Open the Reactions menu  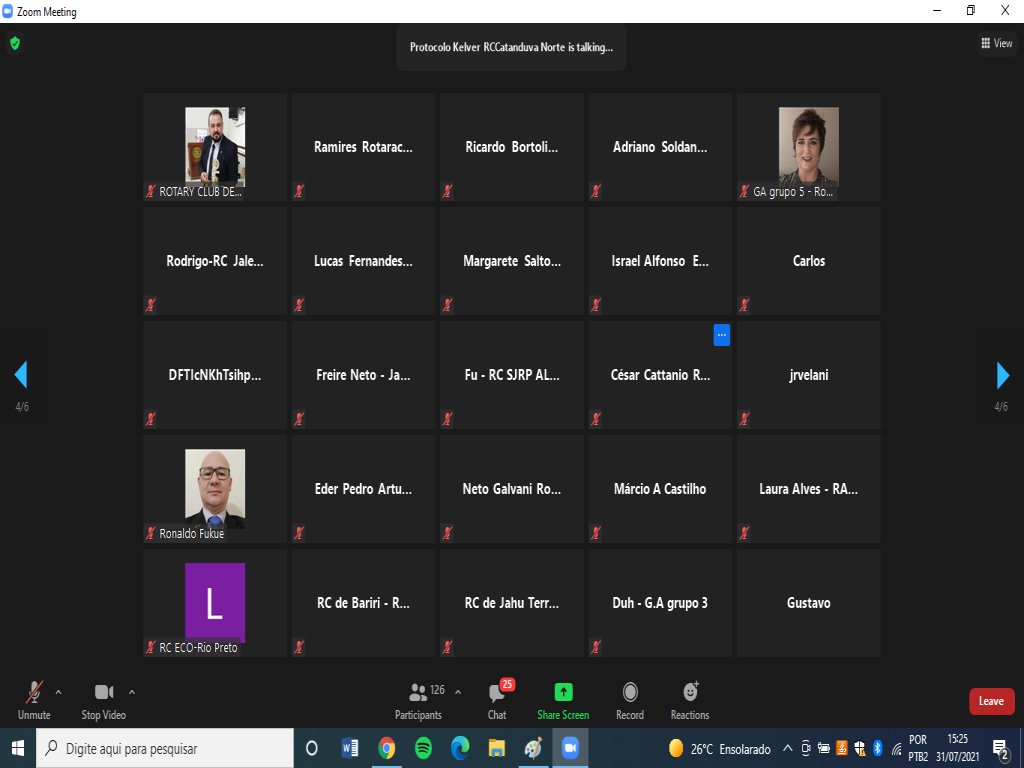click(690, 698)
